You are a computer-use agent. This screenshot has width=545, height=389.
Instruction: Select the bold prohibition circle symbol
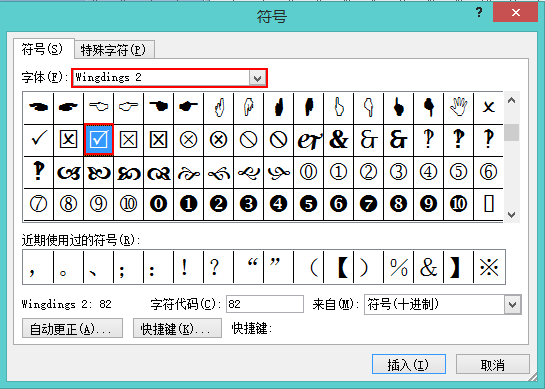pos(278,140)
